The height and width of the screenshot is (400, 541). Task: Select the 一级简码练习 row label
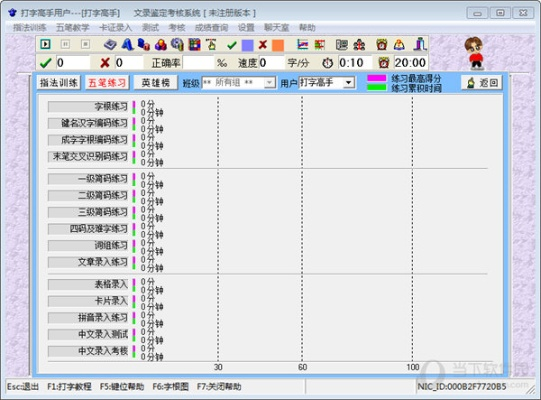point(88,179)
